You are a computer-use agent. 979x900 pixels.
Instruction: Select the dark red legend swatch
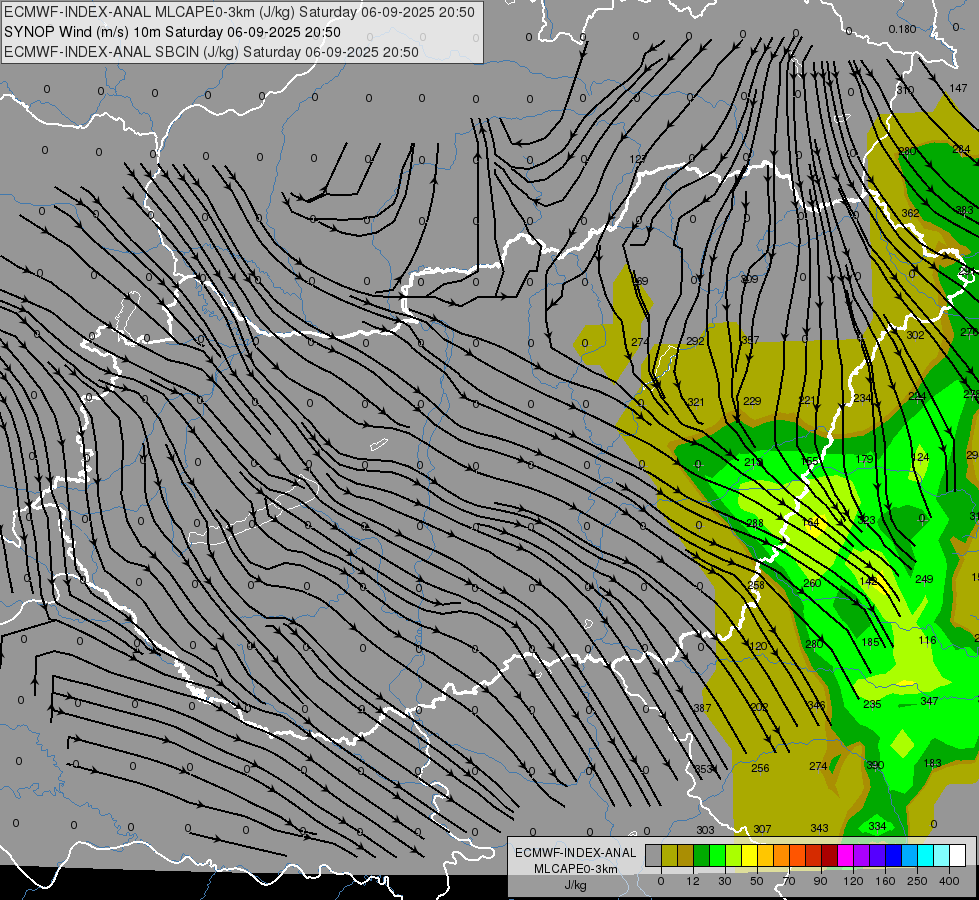829,855
